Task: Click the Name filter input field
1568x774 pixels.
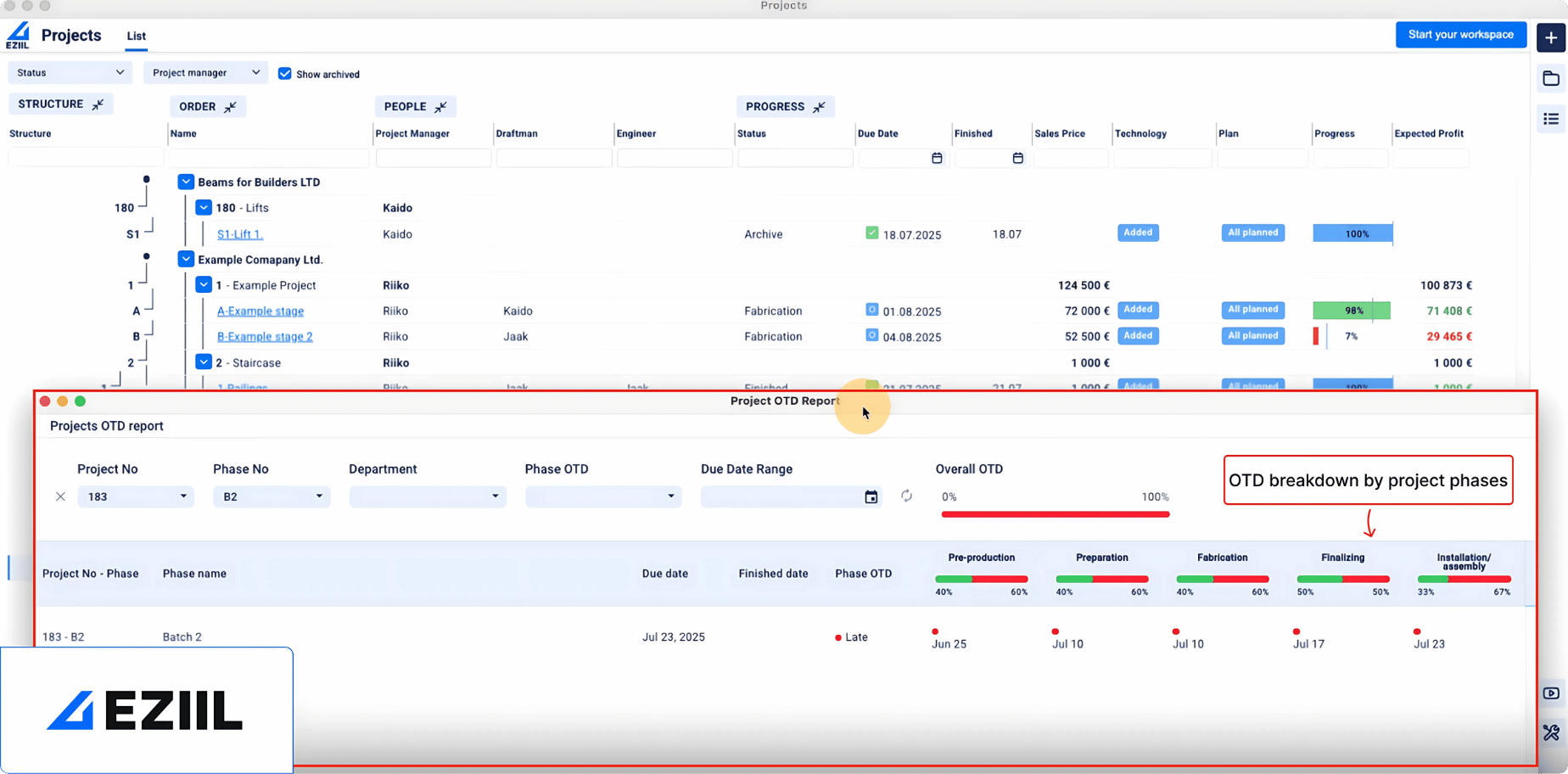Action: [x=269, y=157]
